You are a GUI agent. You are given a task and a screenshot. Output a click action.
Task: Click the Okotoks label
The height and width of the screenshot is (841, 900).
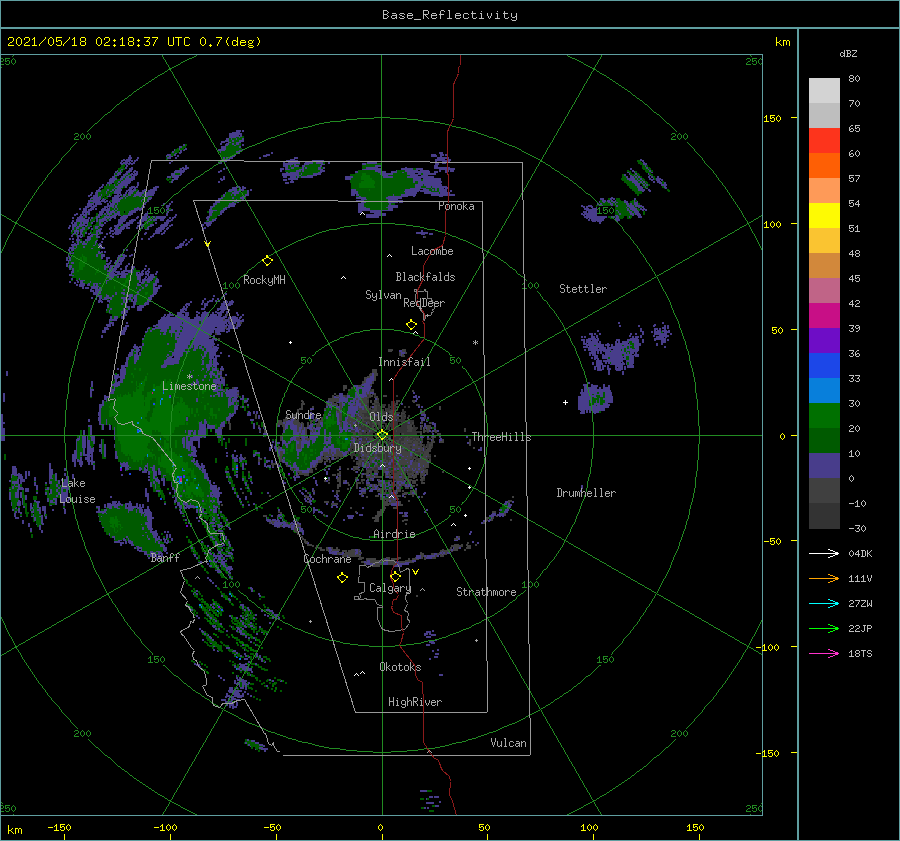pos(400,667)
